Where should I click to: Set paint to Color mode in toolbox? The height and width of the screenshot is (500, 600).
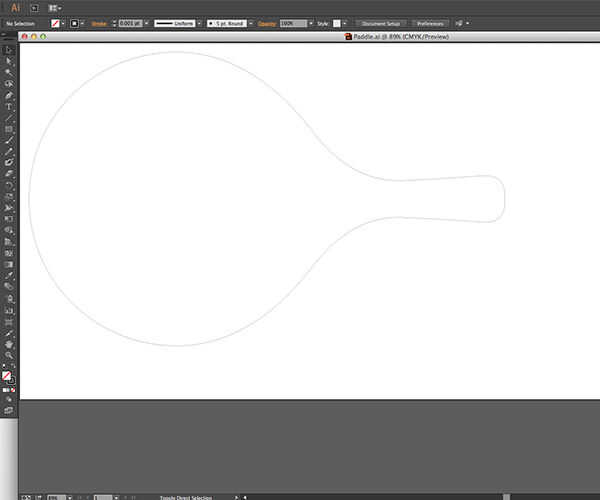click(x=5, y=390)
